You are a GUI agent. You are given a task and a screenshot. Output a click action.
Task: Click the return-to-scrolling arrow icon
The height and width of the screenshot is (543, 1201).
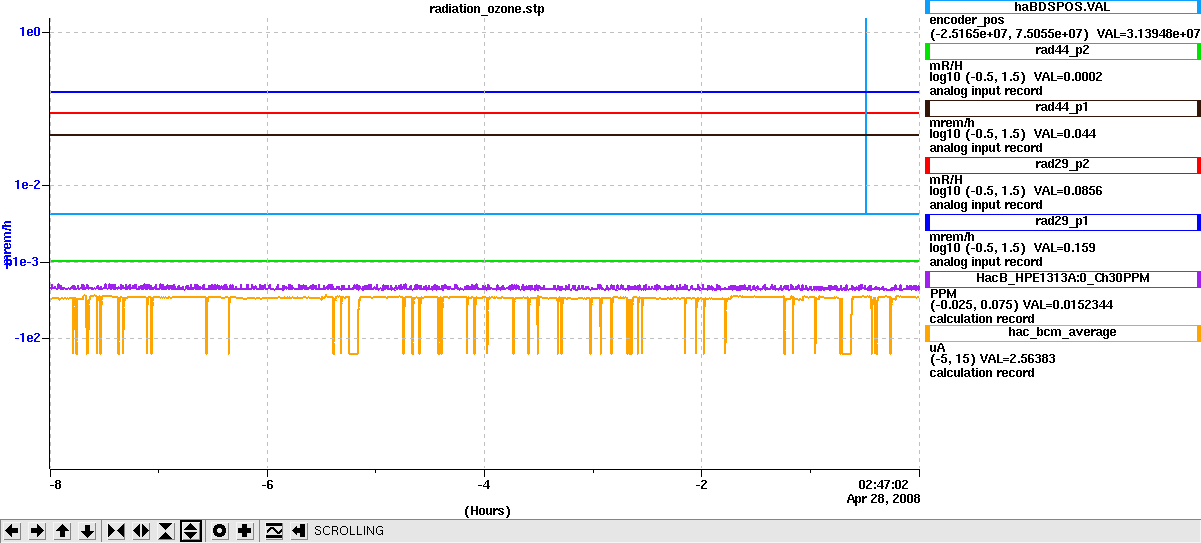298,531
